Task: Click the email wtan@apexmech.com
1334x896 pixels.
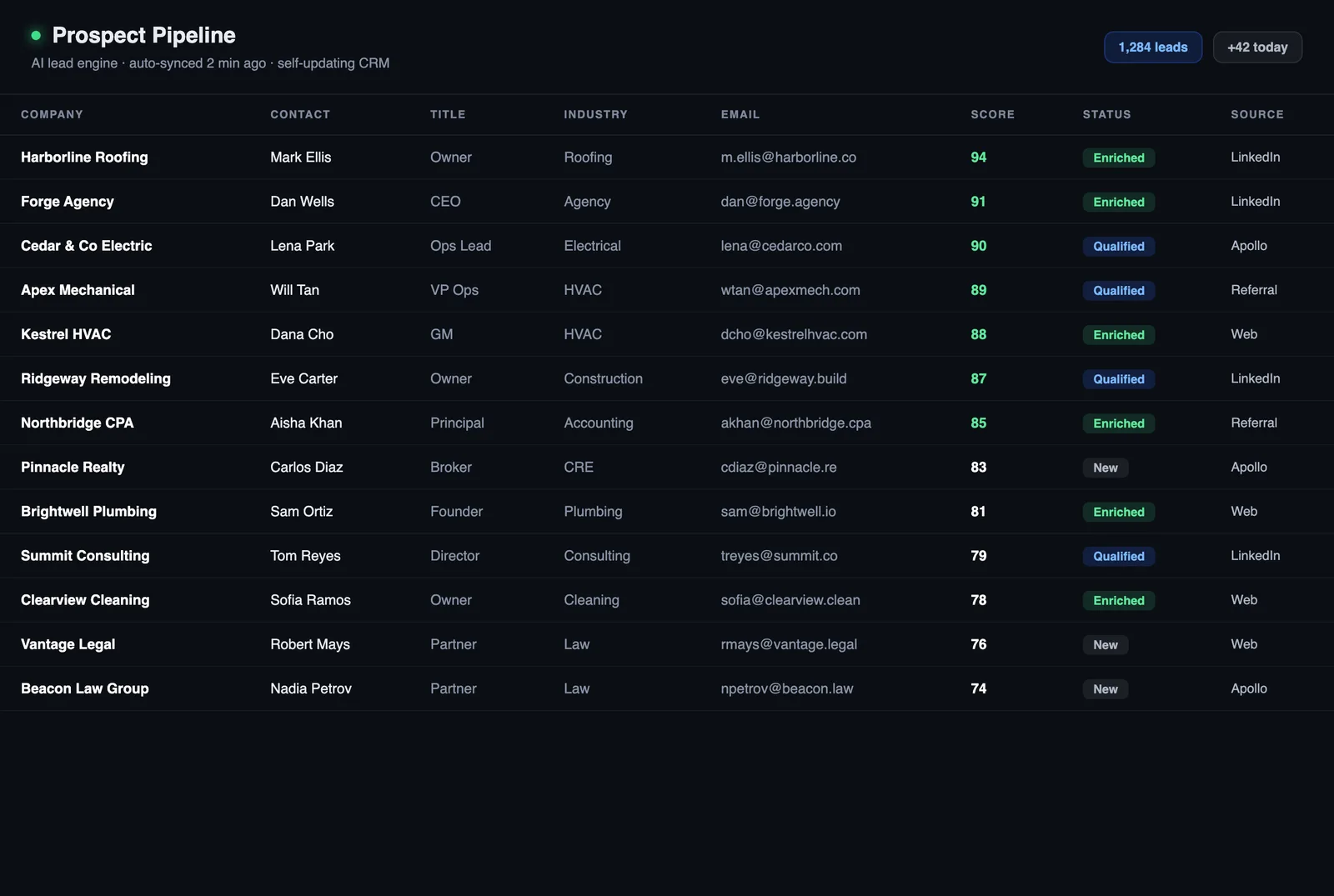Action: coord(790,290)
